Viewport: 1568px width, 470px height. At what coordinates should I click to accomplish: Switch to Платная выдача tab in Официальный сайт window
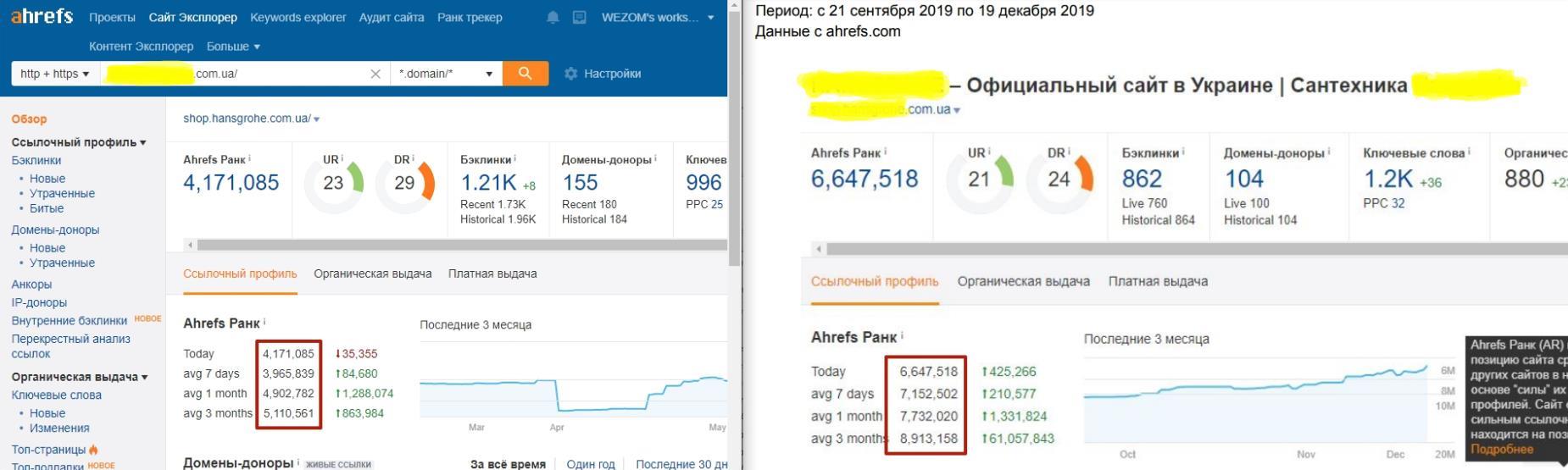(x=1158, y=281)
